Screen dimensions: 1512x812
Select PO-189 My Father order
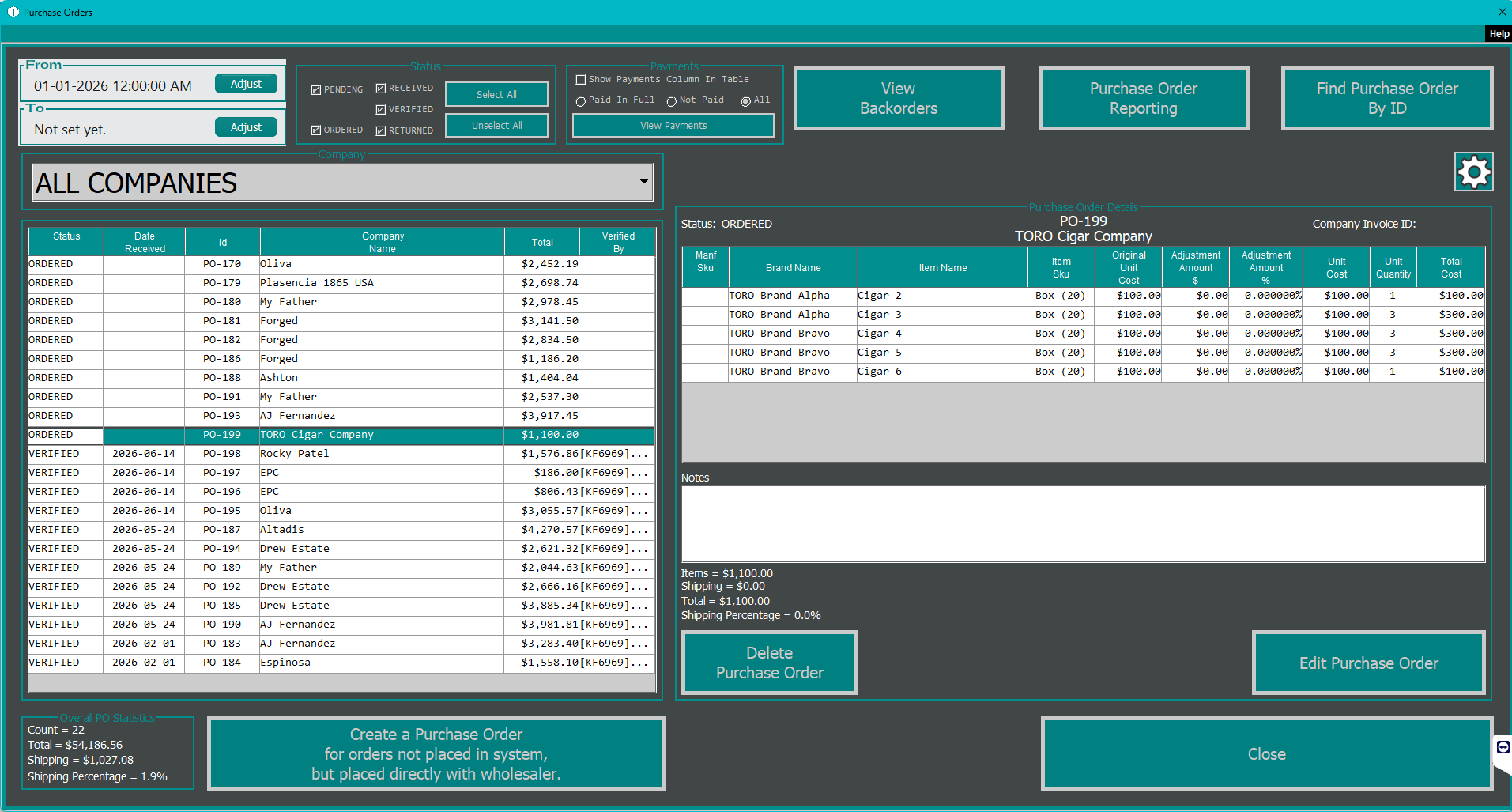[341, 568]
